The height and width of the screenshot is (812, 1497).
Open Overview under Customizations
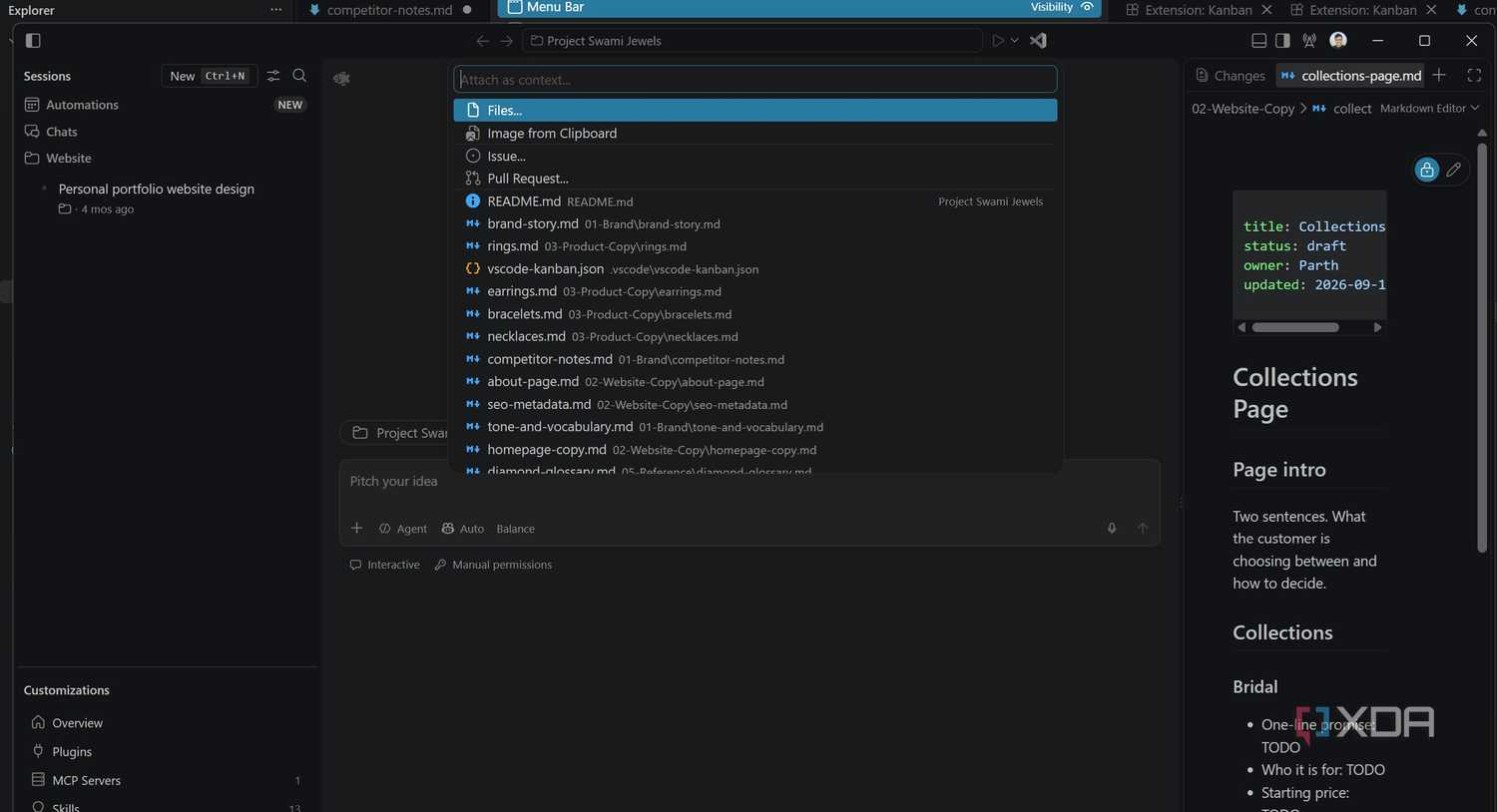tap(66, 723)
